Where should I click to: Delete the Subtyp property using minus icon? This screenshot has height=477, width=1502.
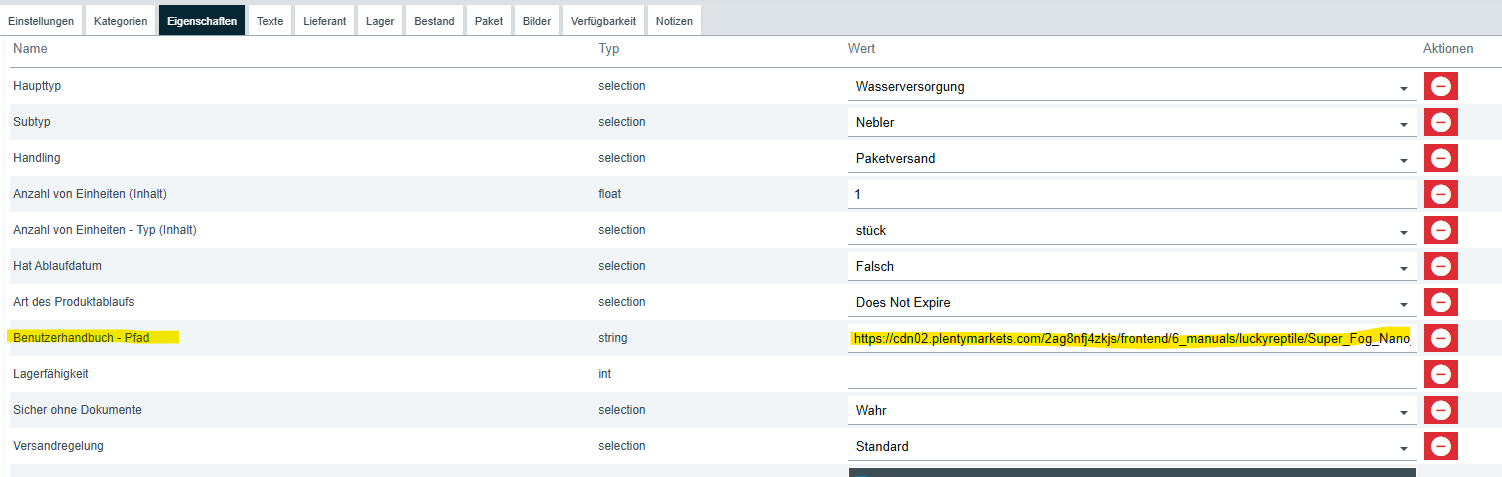1441,122
